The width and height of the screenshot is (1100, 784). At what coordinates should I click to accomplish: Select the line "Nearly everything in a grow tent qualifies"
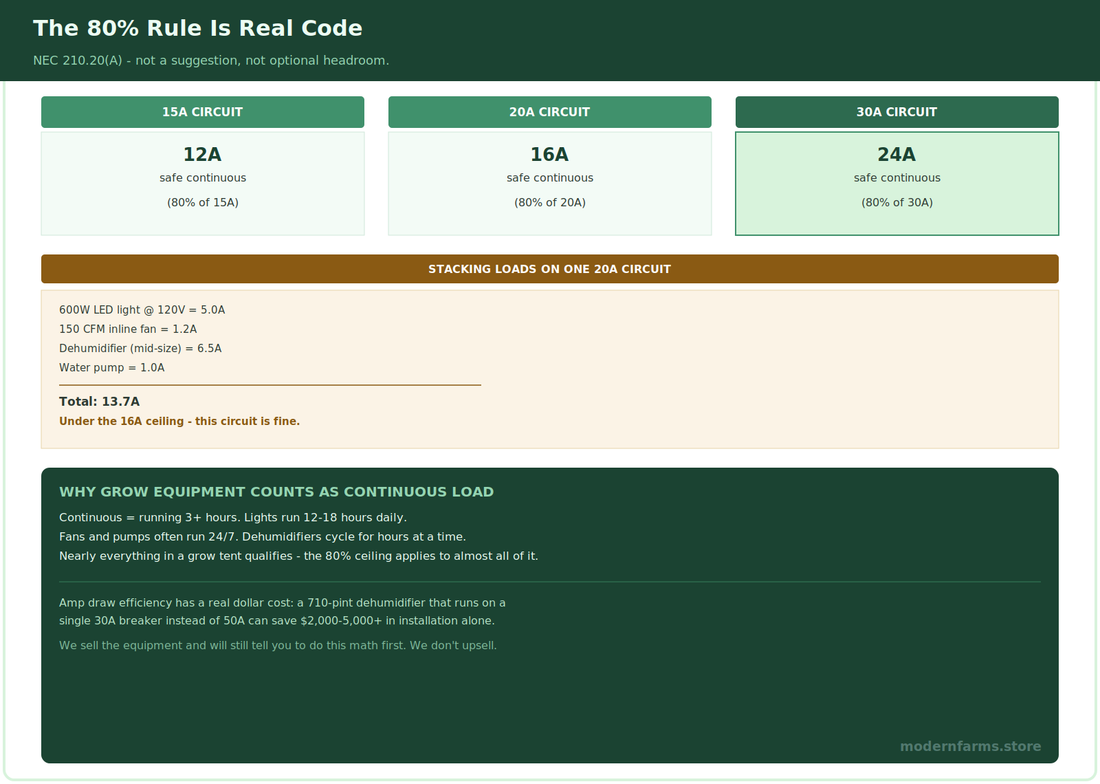click(x=299, y=556)
